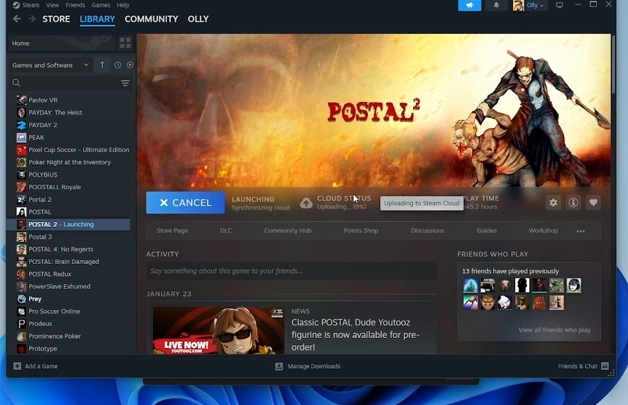Switch library to grid collections view
The height and width of the screenshot is (405, 628).
point(125,43)
